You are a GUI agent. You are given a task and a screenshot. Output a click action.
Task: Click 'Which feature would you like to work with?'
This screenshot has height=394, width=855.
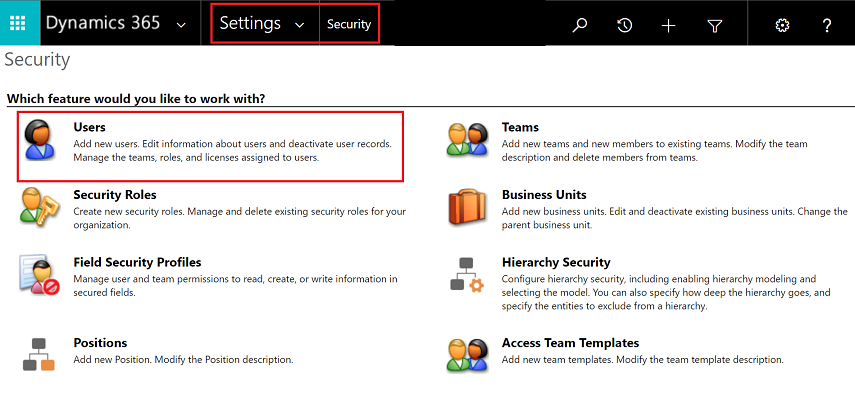136,99
